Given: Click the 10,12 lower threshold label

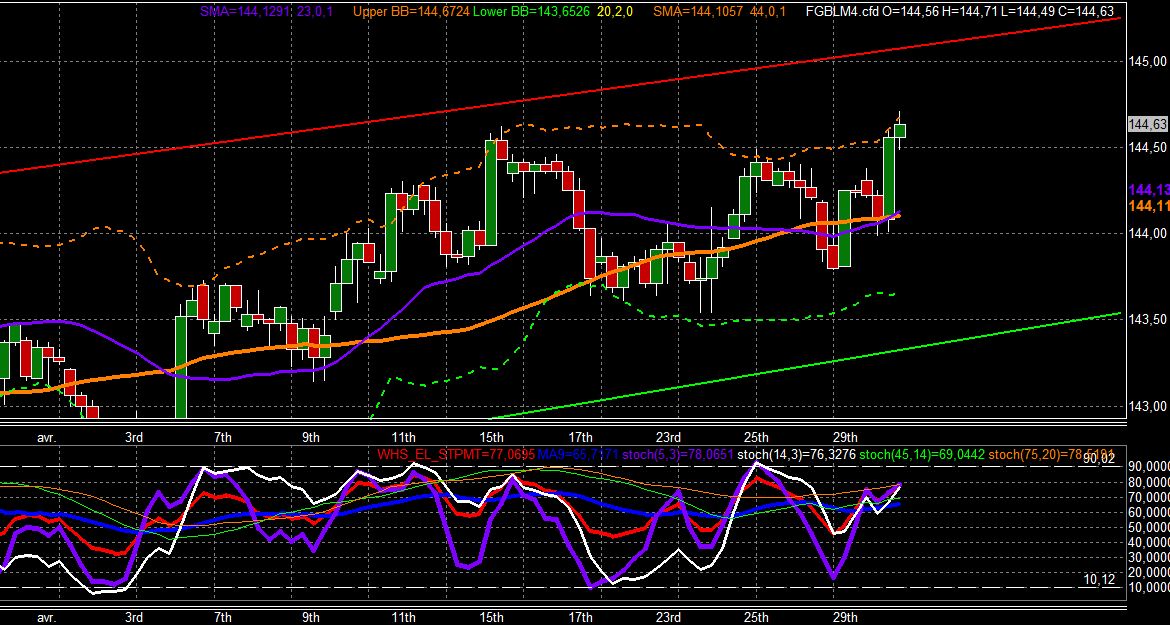Looking at the screenshot, I should pos(1100,579).
